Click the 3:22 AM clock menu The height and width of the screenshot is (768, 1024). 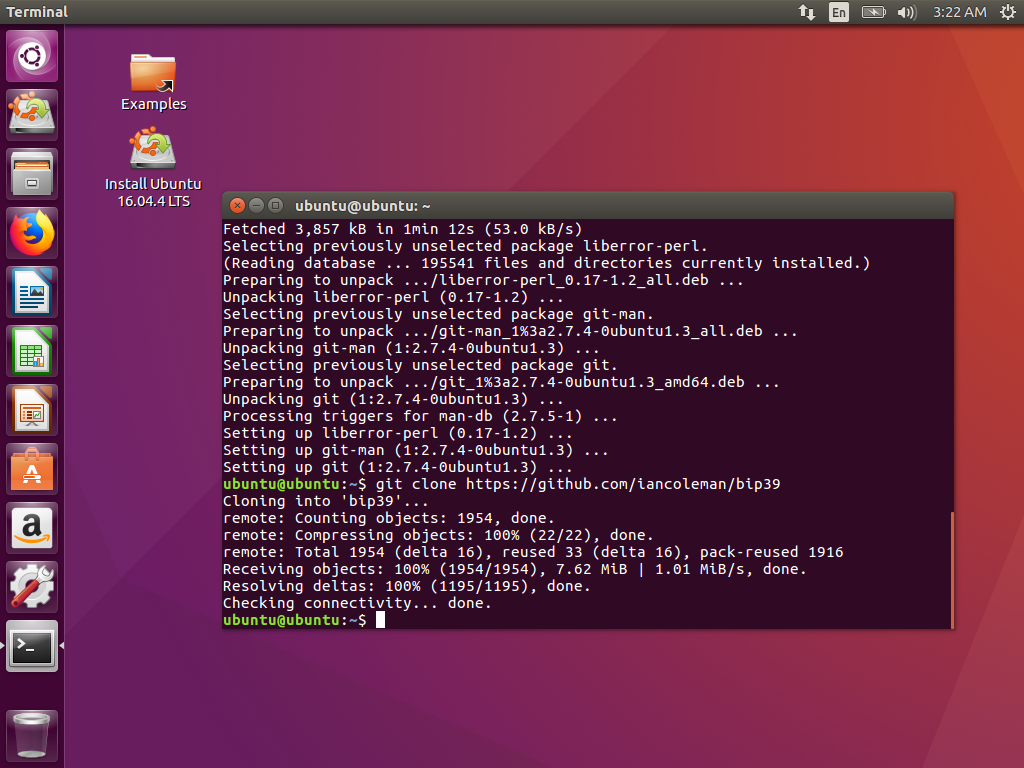tap(959, 12)
